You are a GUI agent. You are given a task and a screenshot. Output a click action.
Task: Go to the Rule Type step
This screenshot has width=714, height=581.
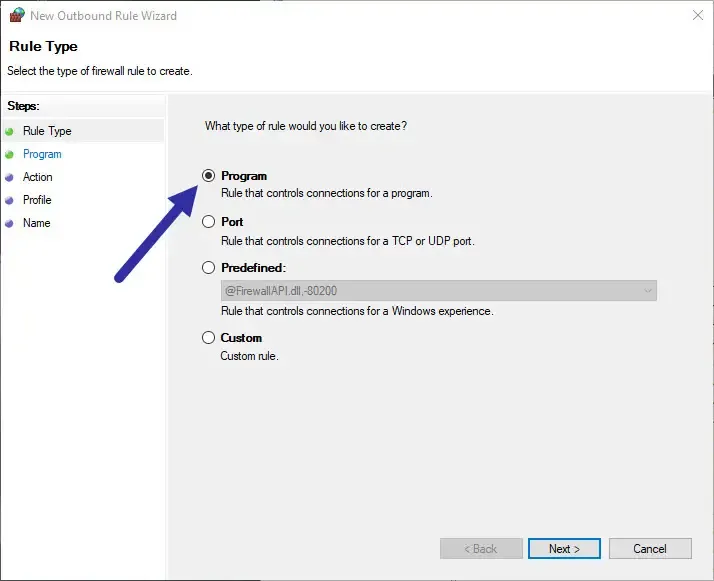point(47,131)
